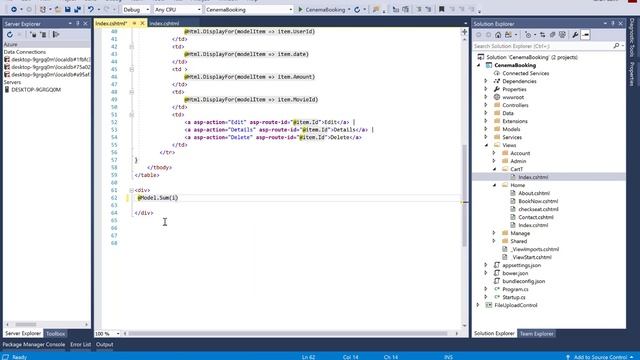Click the Sync with Active Document icon
Viewport: 640px width, 360px height.
tap(542, 35)
